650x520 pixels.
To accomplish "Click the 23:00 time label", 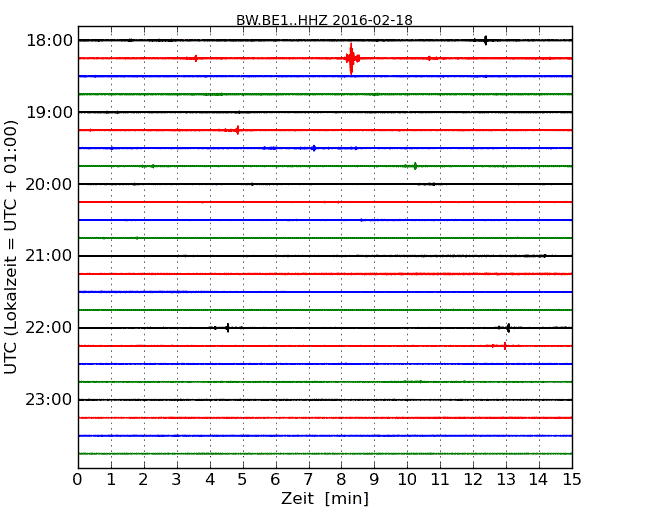I will (49, 400).
